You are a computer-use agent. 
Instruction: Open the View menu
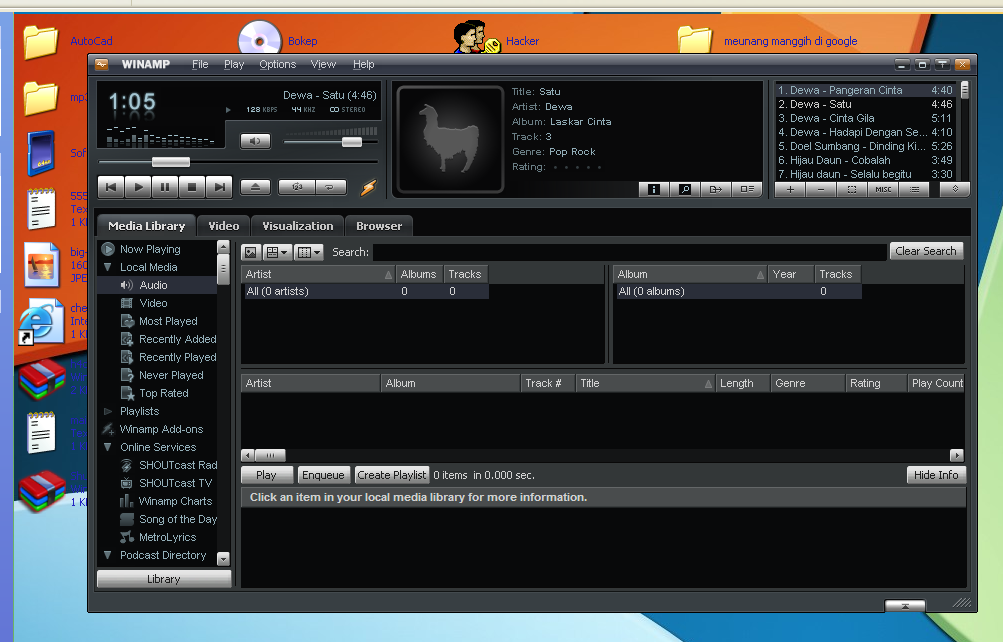(323, 65)
